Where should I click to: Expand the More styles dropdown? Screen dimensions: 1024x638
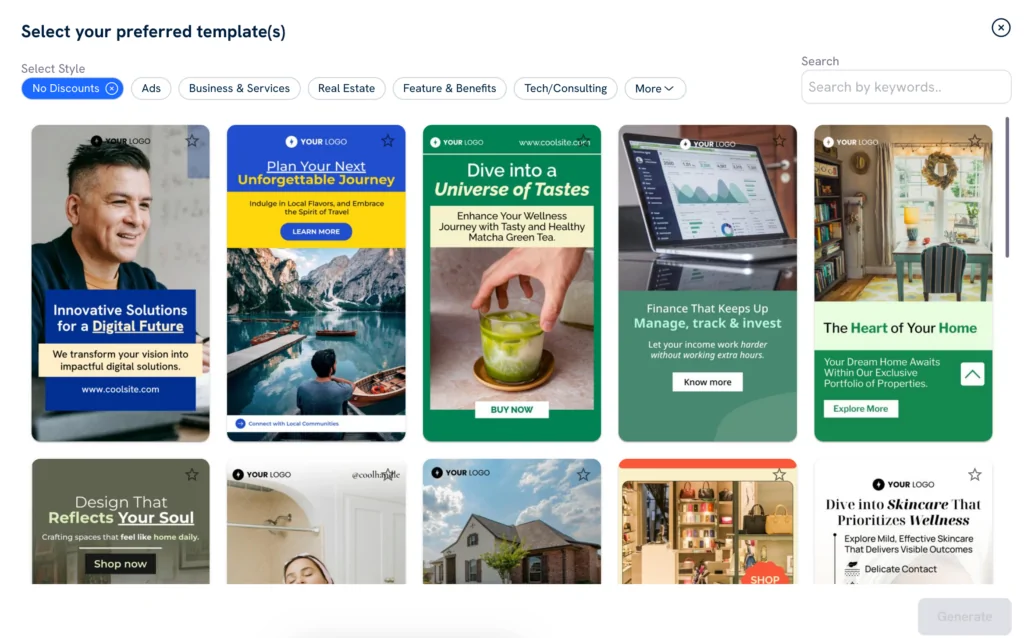pos(654,88)
